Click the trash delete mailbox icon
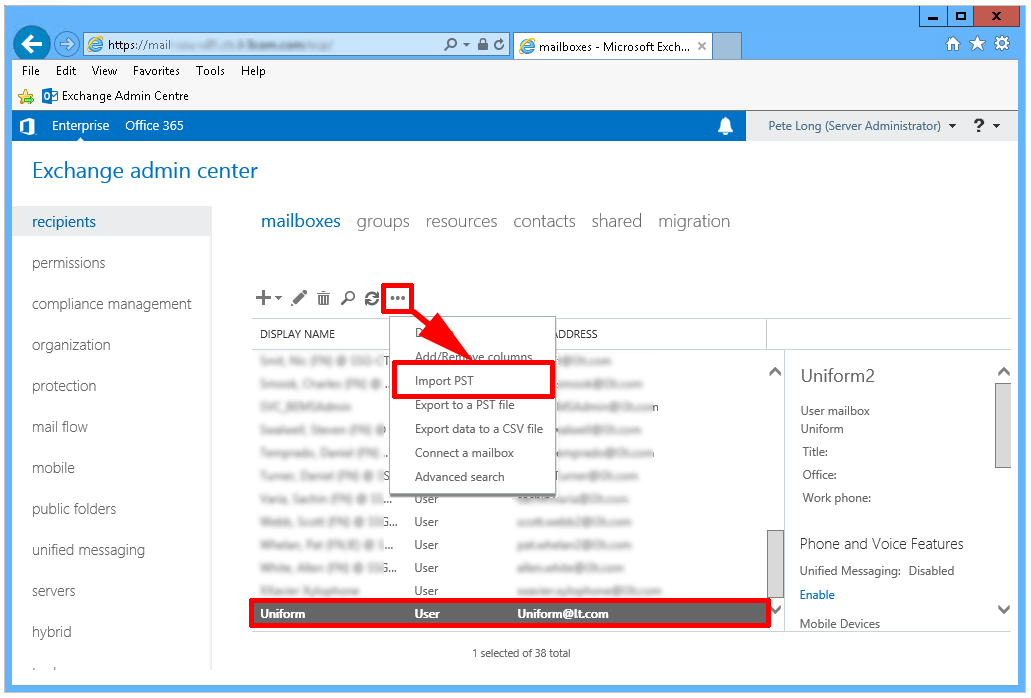1031x698 pixels. coord(323,298)
